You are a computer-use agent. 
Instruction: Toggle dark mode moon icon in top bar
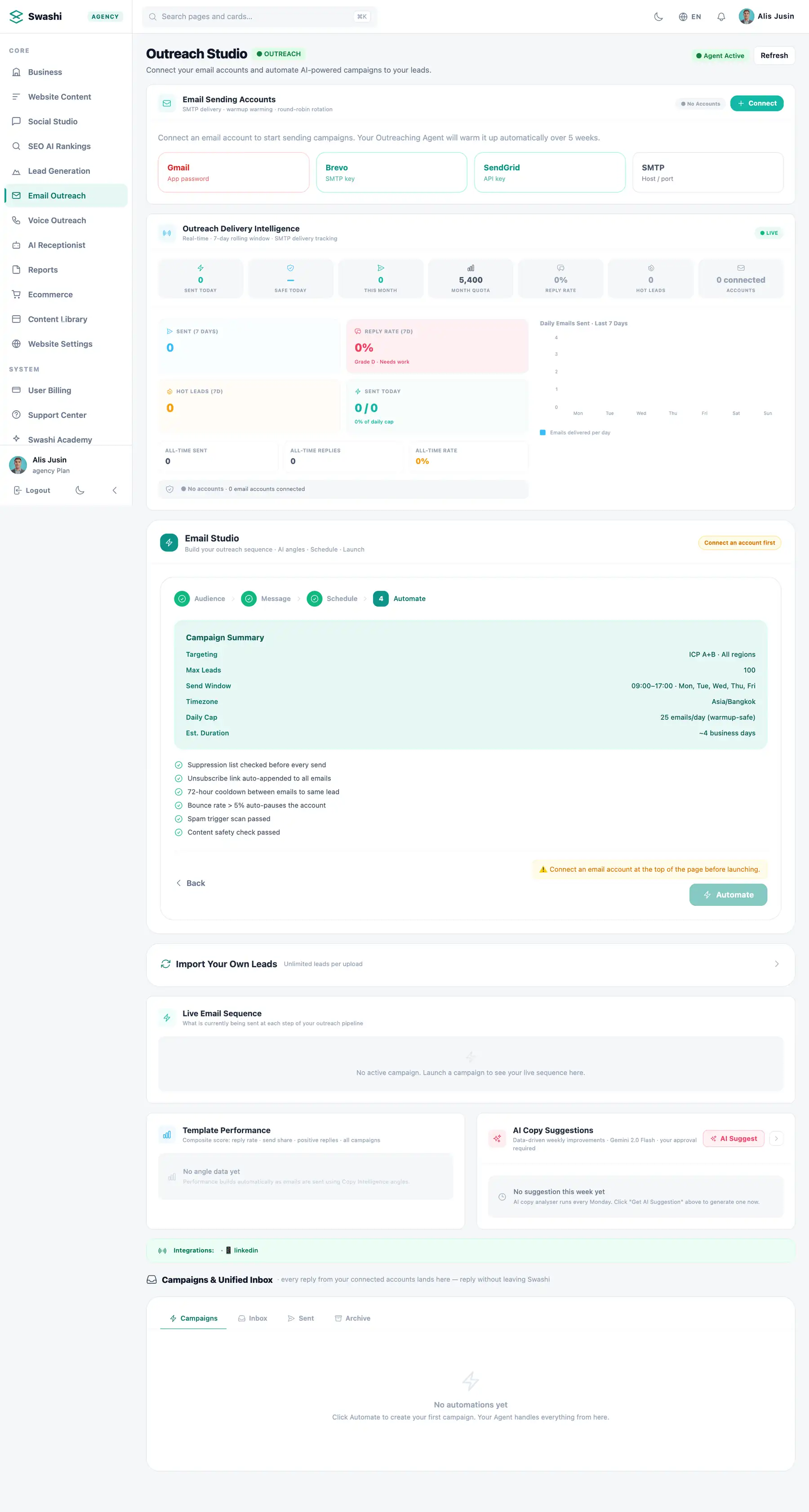(658, 17)
